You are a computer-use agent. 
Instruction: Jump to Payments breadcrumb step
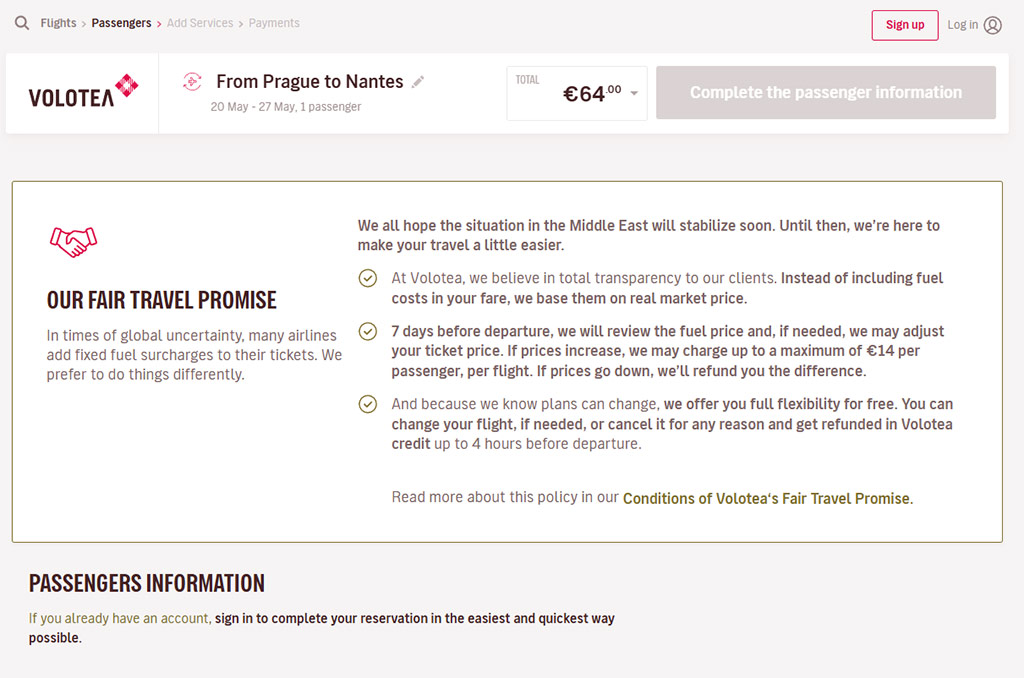click(x=274, y=23)
